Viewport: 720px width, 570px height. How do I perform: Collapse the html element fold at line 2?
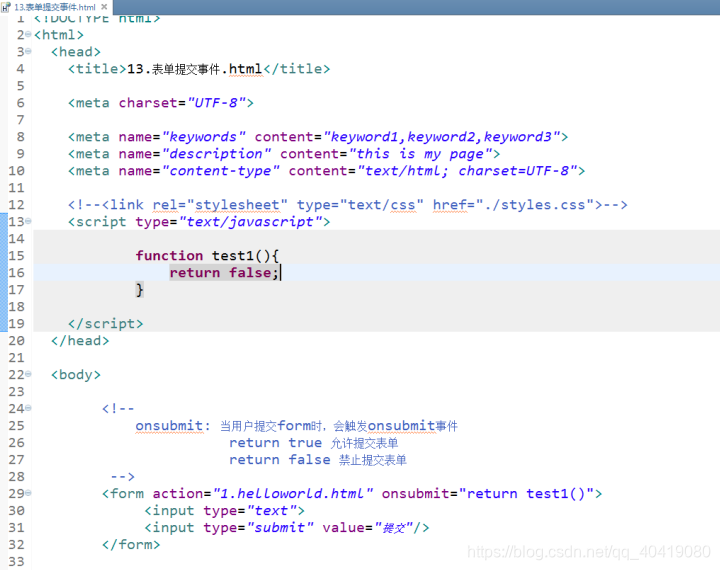28,34
